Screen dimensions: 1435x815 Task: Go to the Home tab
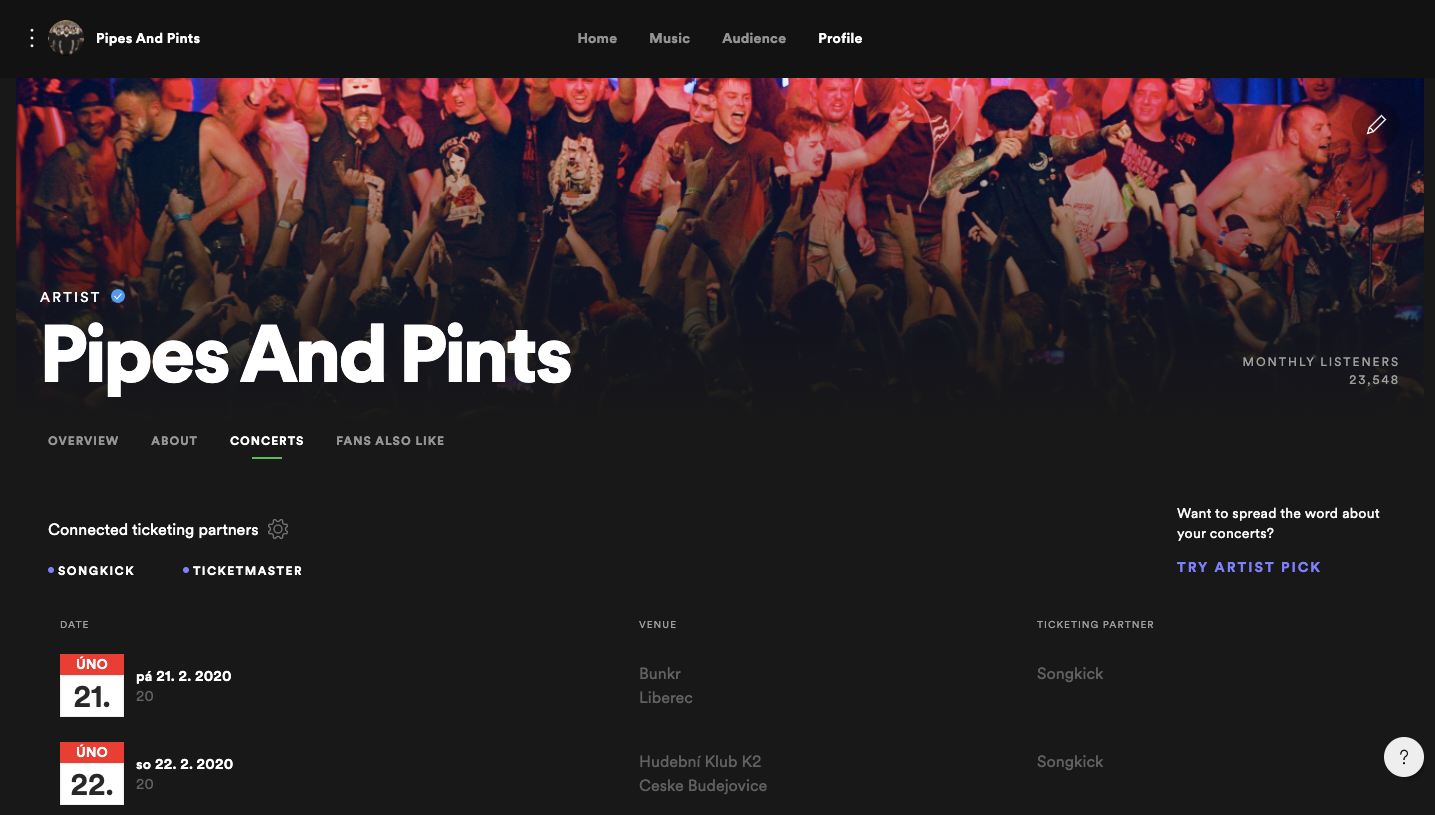[597, 38]
